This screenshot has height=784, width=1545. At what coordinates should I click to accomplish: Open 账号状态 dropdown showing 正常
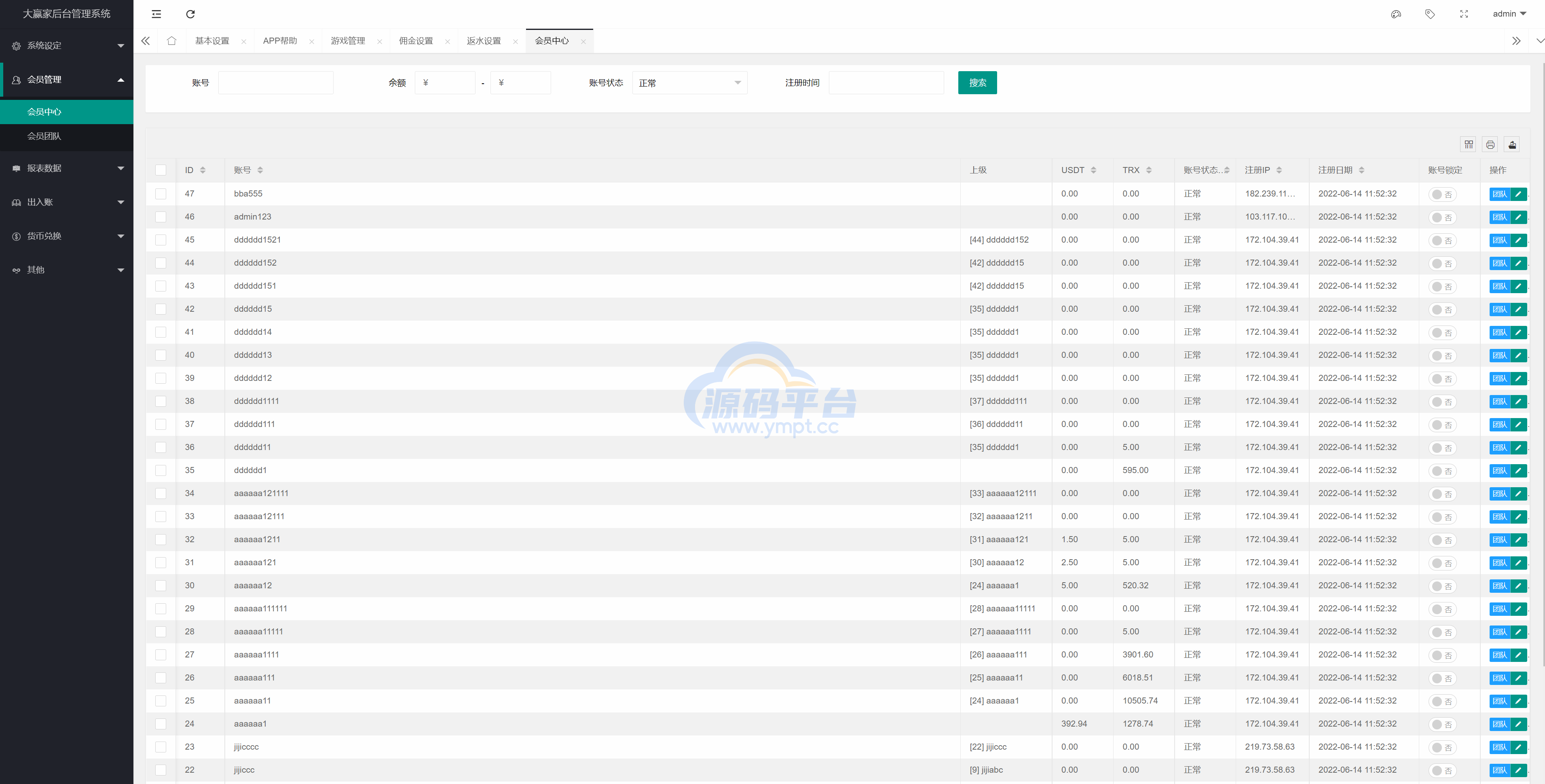(690, 83)
